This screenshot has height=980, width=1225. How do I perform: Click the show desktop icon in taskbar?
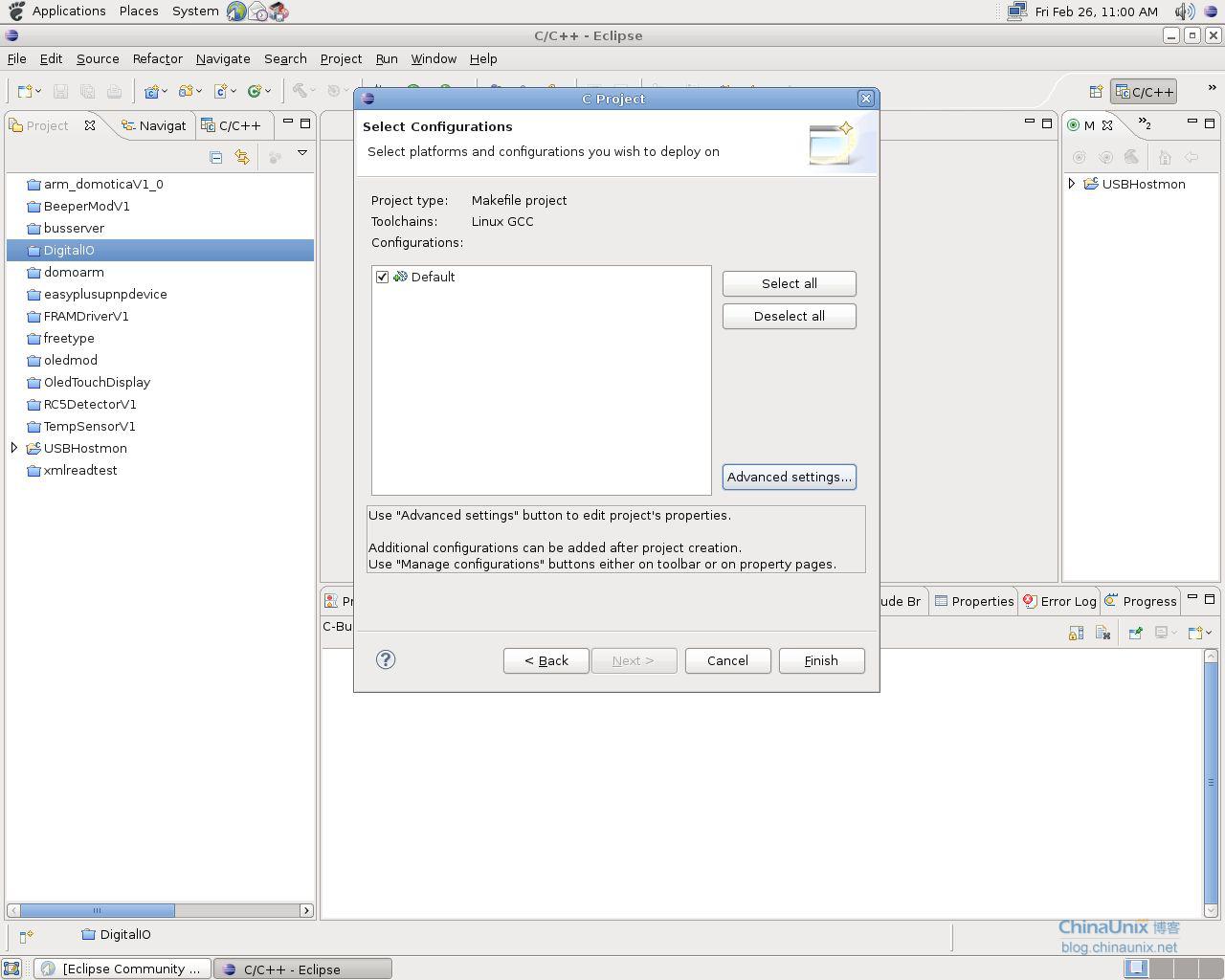click(11, 969)
